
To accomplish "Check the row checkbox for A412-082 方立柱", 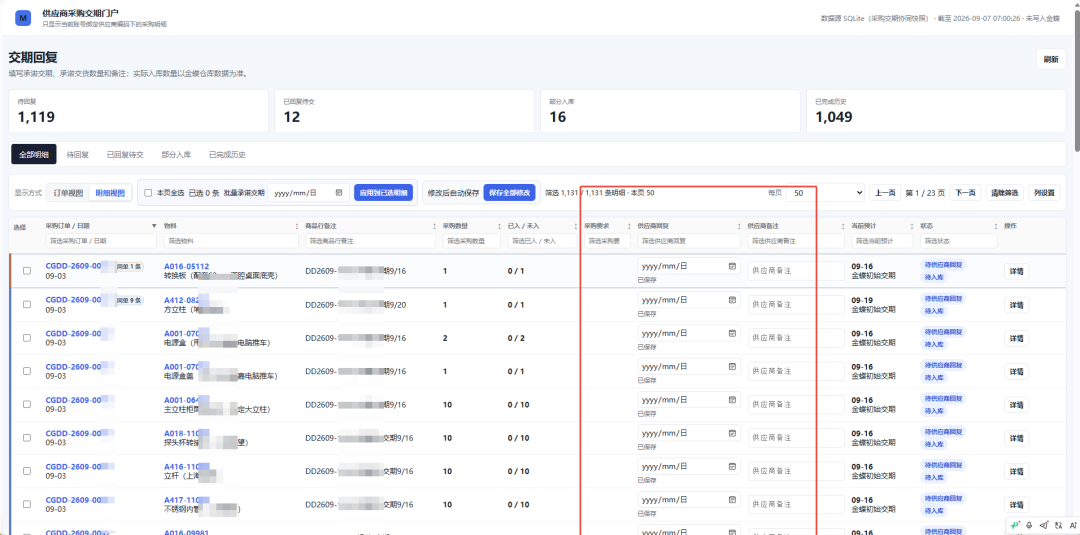I will pos(27,304).
